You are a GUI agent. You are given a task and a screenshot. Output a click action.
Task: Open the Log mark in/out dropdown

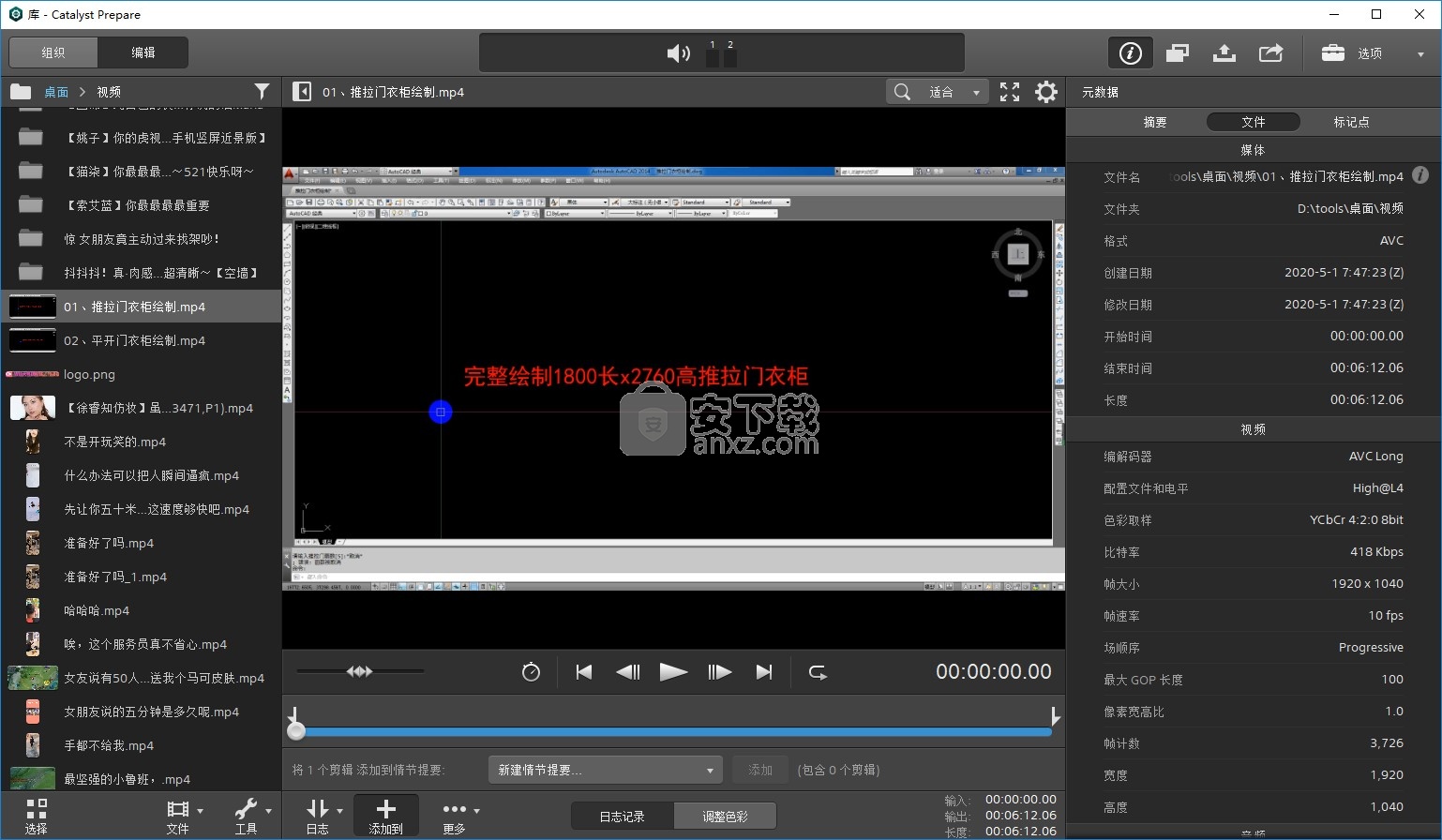tap(323, 816)
